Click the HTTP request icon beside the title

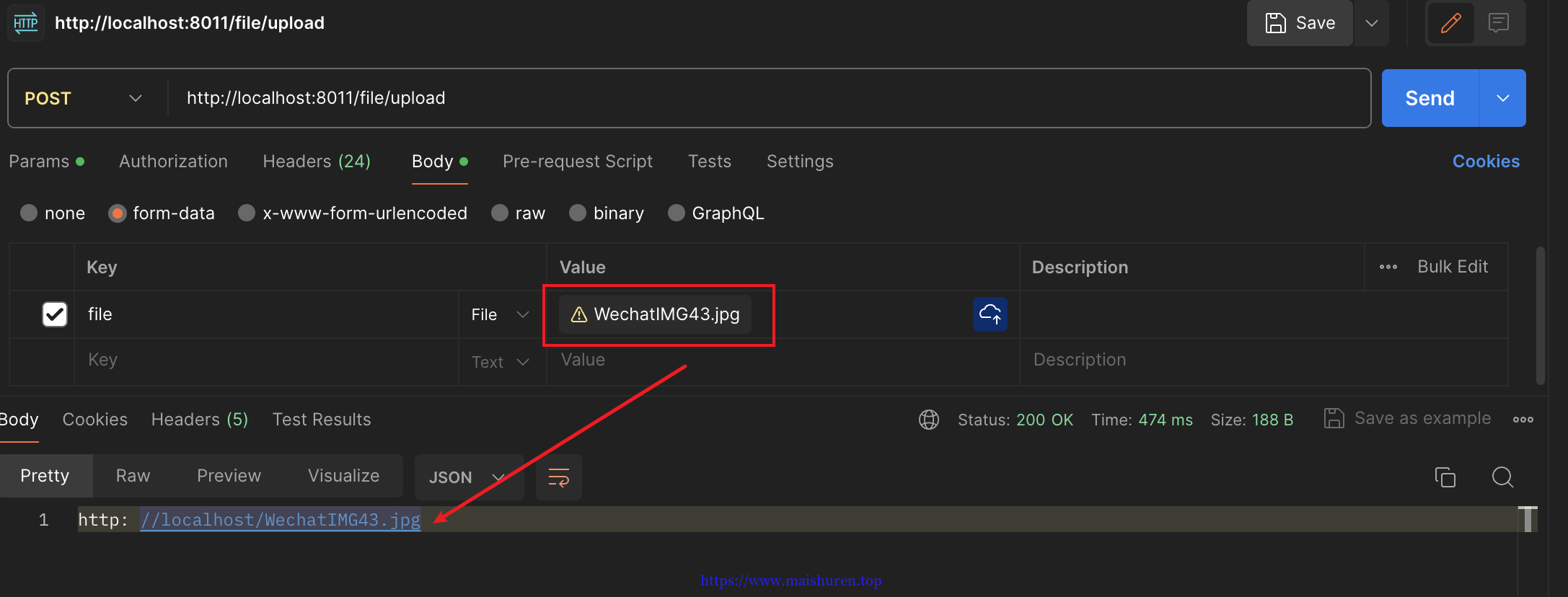tap(26, 23)
